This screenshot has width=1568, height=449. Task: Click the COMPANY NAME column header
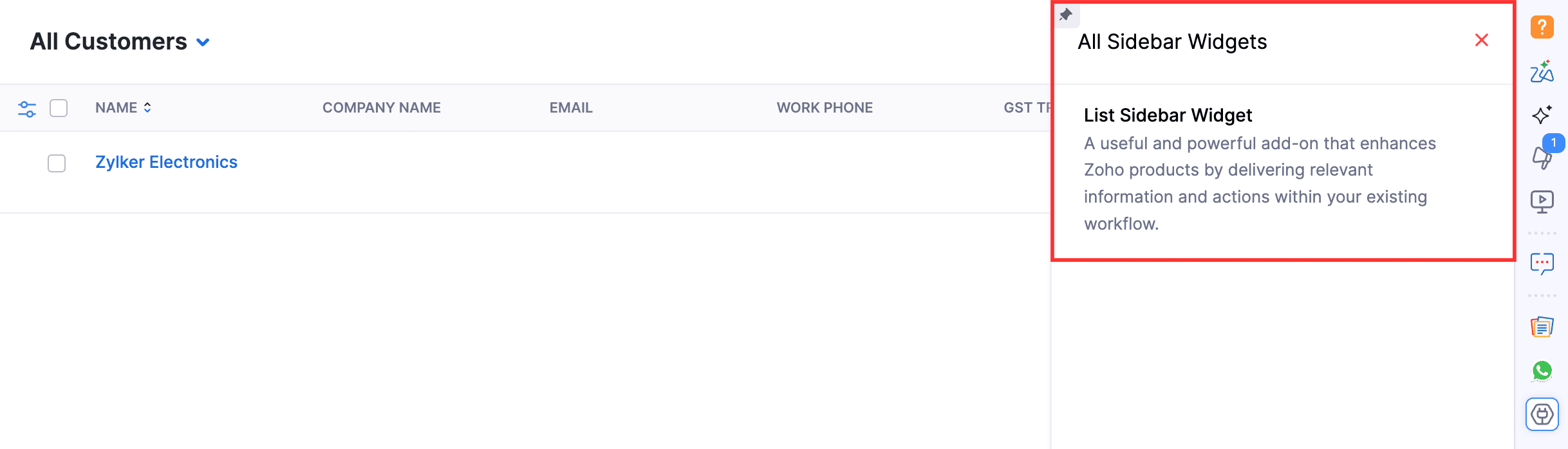click(382, 107)
